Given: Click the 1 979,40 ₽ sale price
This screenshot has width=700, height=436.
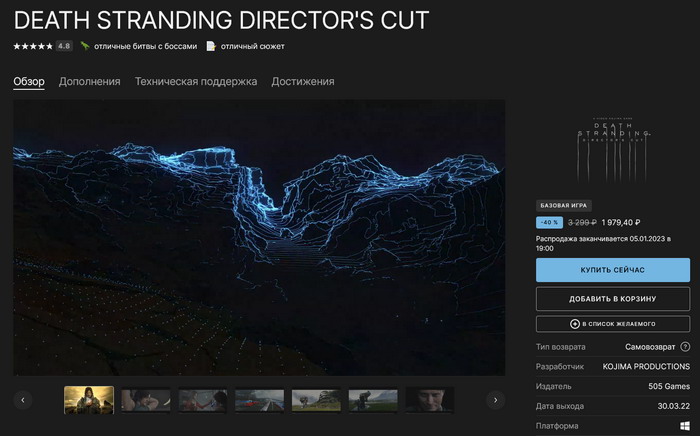Looking at the screenshot, I should coord(621,222).
